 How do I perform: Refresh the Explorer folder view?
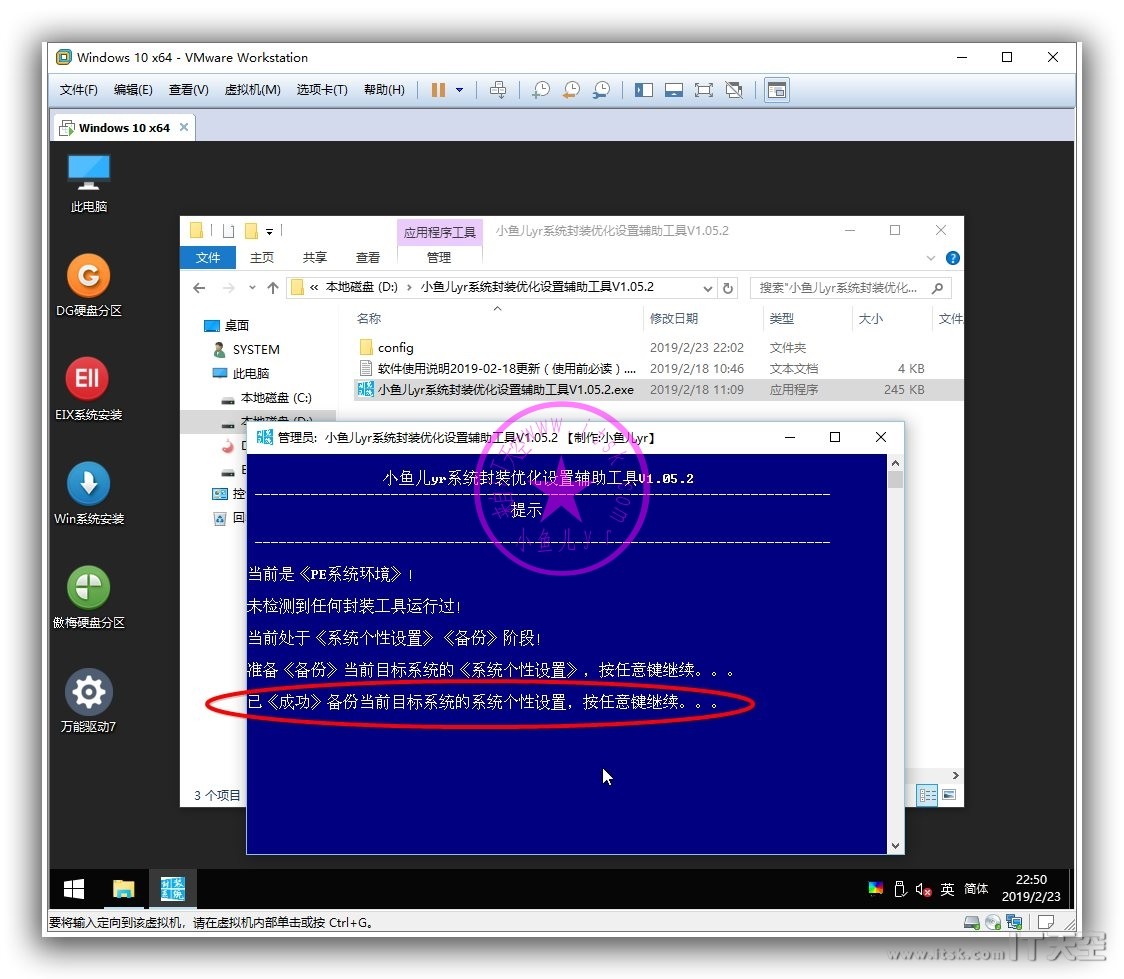pyautogui.click(x=728, y=288)
